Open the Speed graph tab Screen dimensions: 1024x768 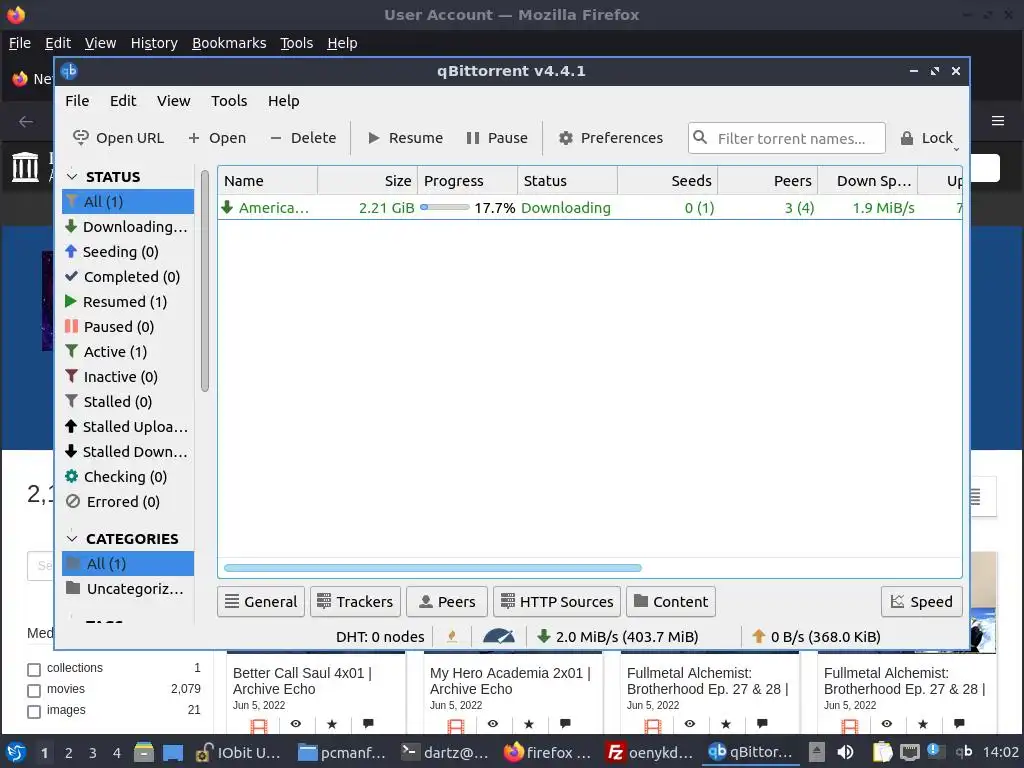[921, 601]
